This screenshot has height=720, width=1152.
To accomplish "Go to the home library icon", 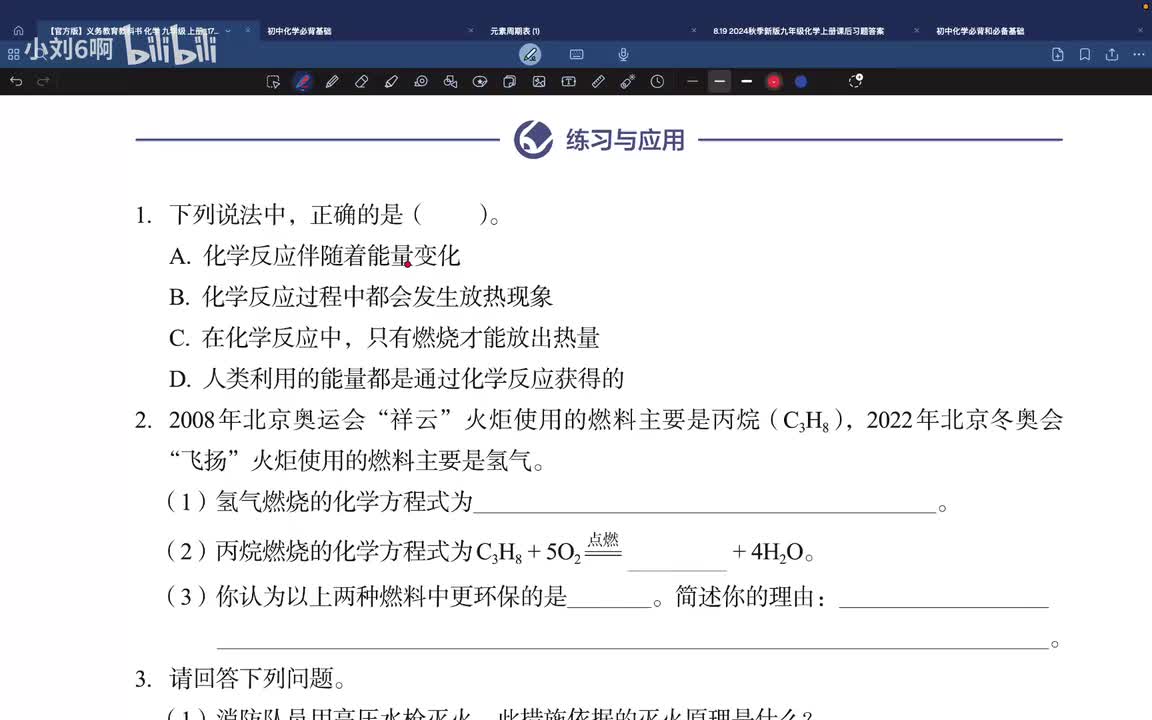I will point(18,31).
